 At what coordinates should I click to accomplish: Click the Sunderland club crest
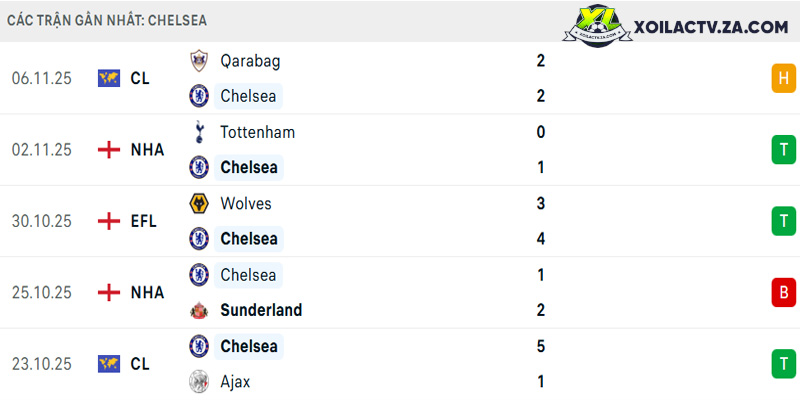coord(199,310)
